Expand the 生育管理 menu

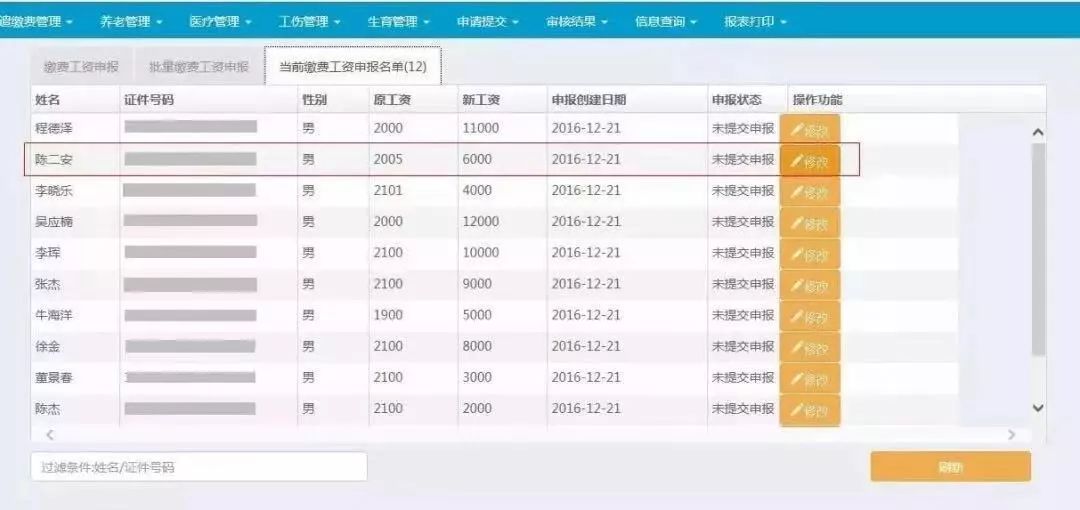point(398,22)
